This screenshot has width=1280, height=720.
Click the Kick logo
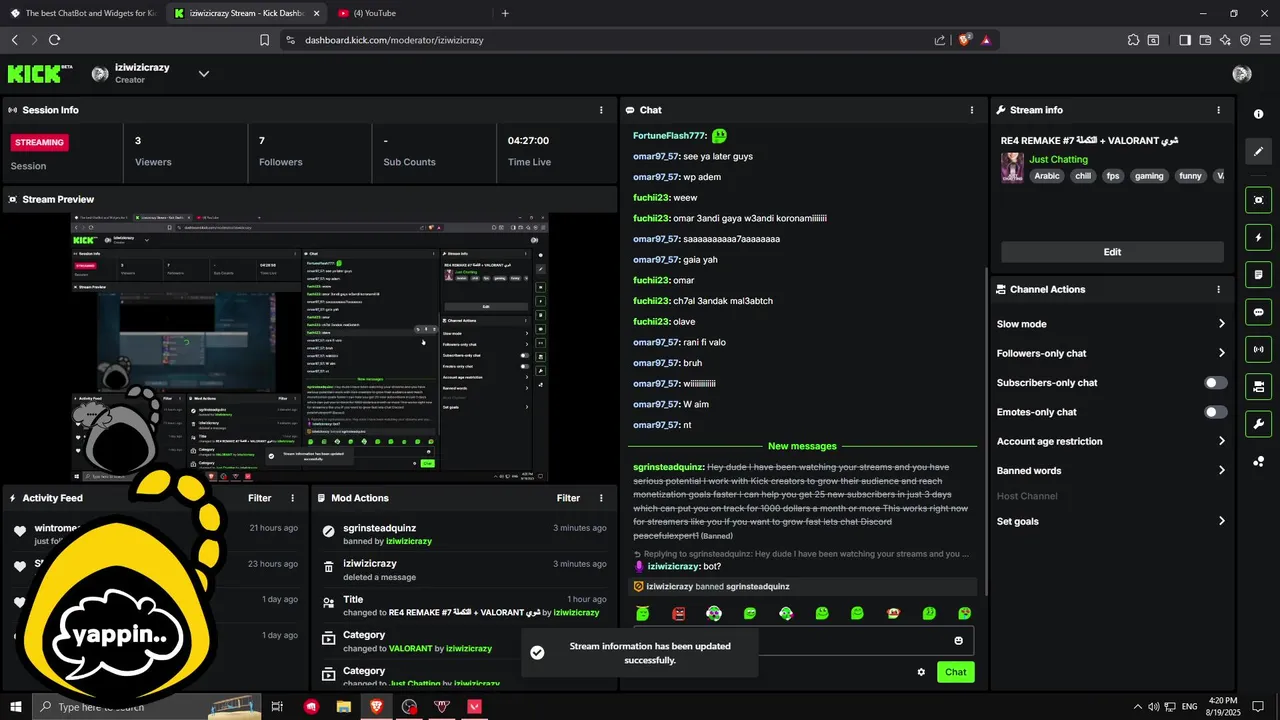pyautogui.click(x=40, y=73)
